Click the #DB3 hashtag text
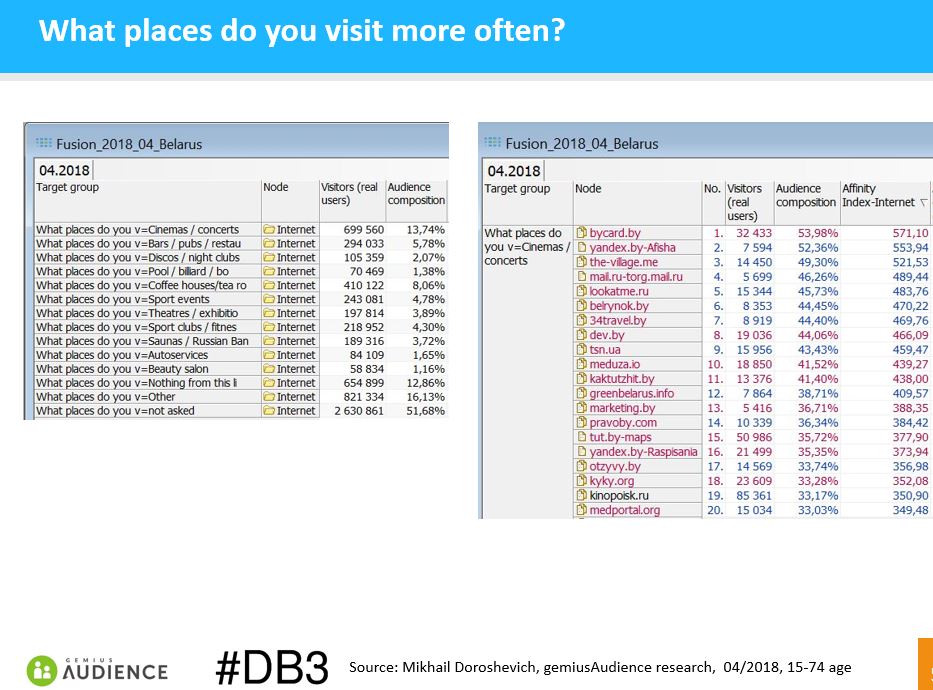This screenshot has height=690, width=933. click(271, 667)
